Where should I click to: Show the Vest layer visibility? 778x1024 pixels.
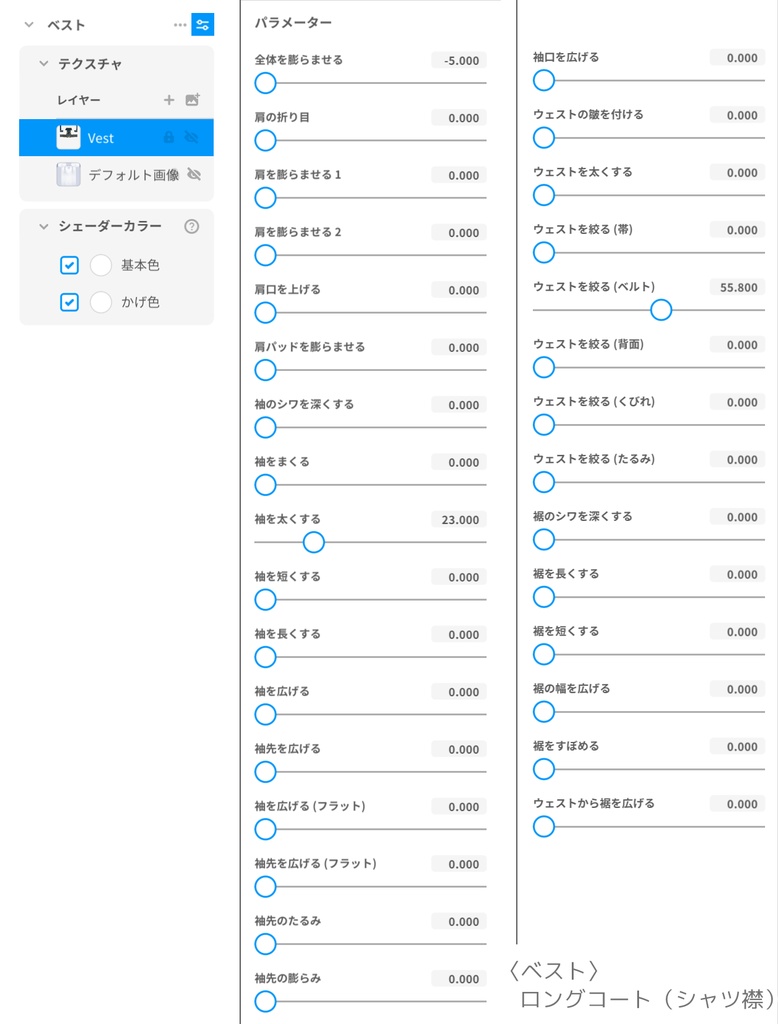[x=191, y=138]
